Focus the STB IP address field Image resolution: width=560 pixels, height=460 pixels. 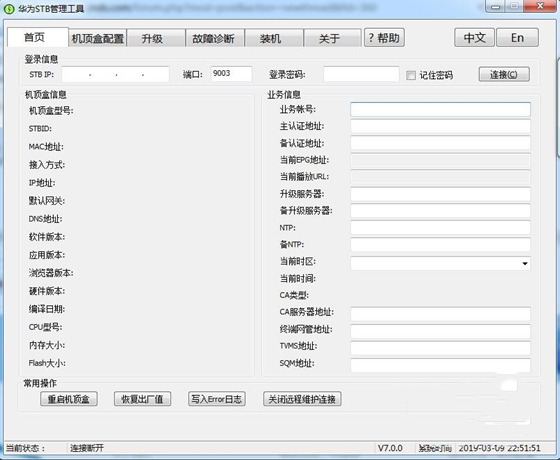115,74
